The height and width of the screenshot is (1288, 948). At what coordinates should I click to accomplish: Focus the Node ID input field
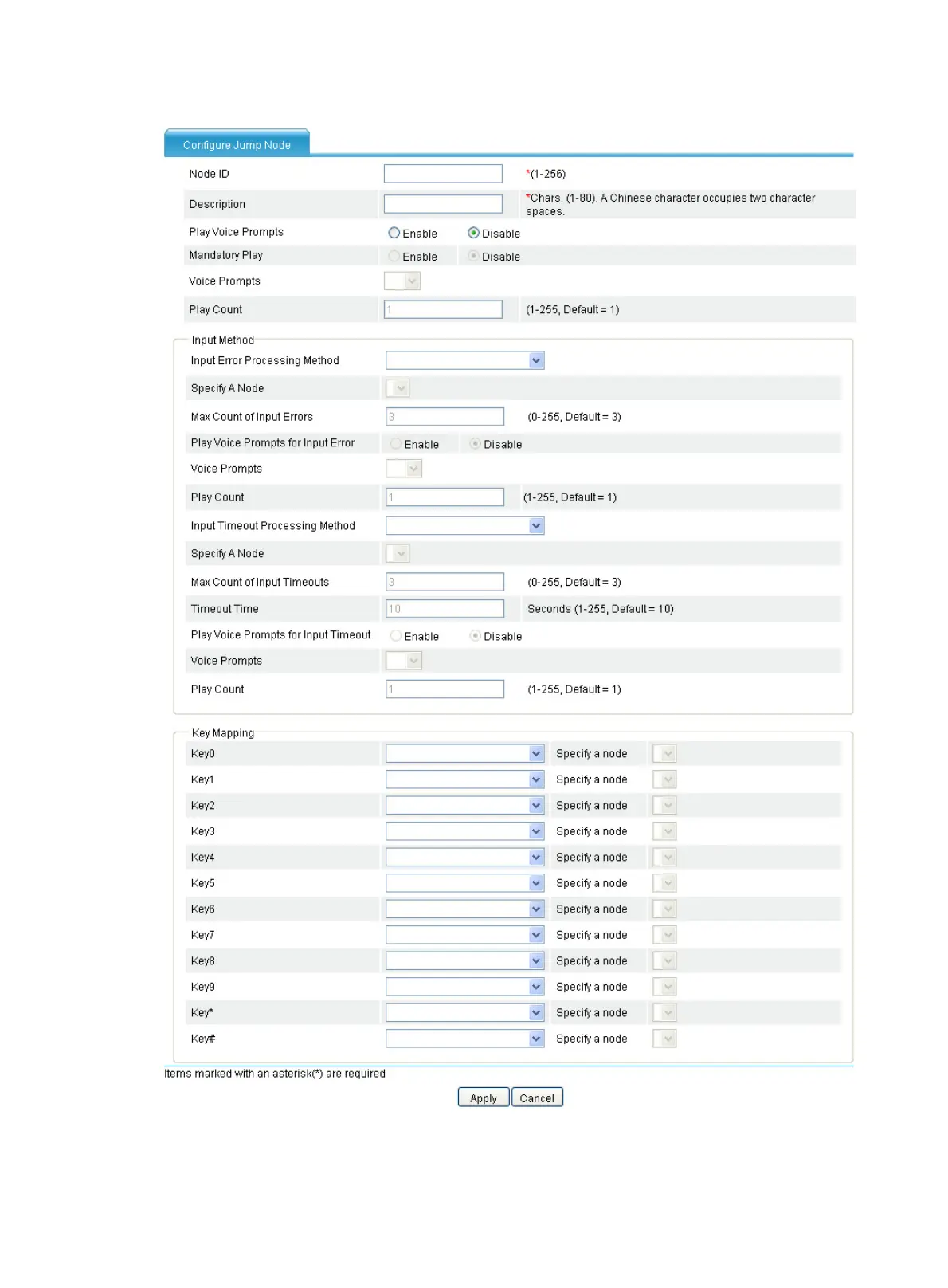(443, 174)
